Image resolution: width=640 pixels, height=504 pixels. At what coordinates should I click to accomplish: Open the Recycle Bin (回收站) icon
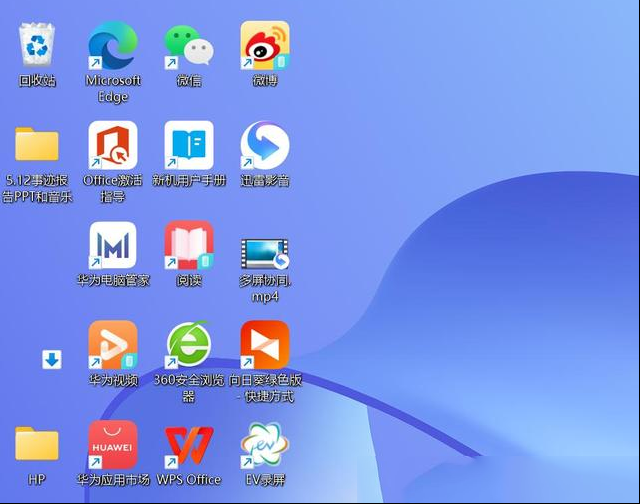pos(37,44)
